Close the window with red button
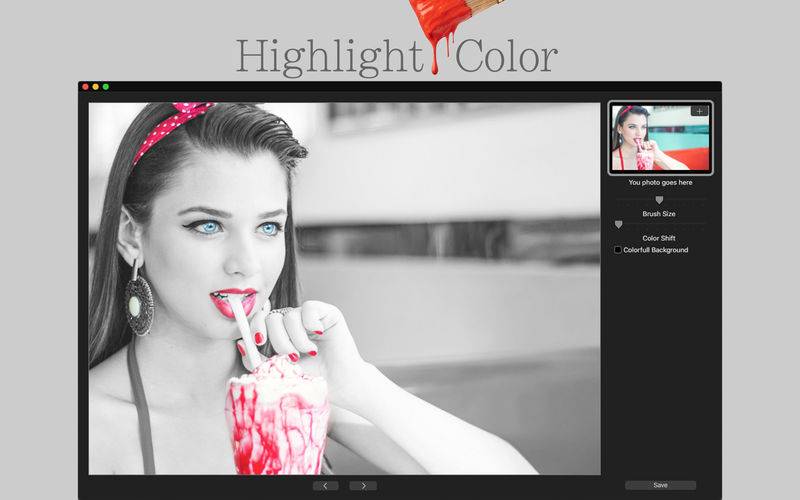Viewport: 800px width, 500px height. [86, 87]
